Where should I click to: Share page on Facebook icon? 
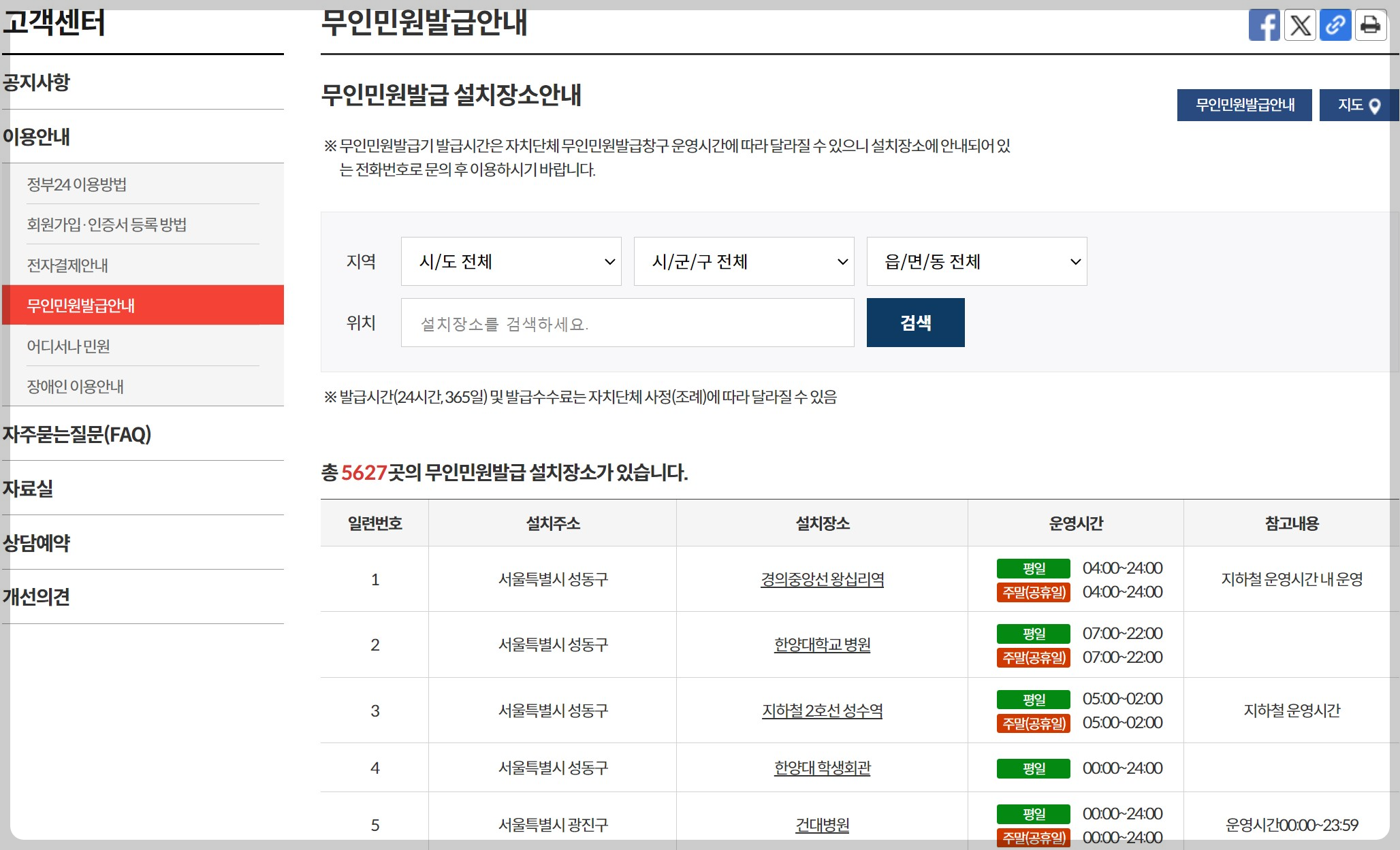[x=1264, y=26]
